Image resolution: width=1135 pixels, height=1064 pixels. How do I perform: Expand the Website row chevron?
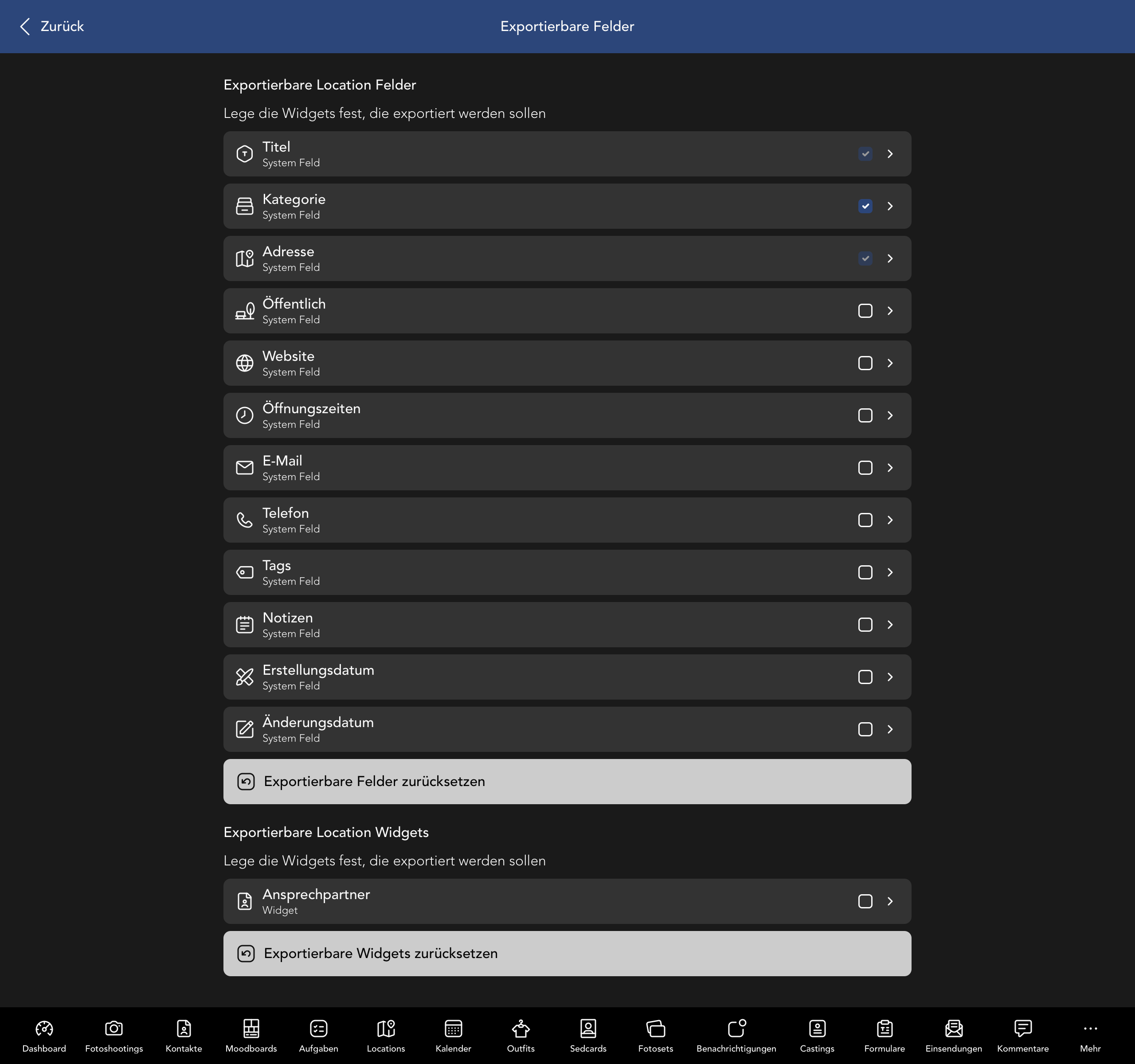coord(890,363)
